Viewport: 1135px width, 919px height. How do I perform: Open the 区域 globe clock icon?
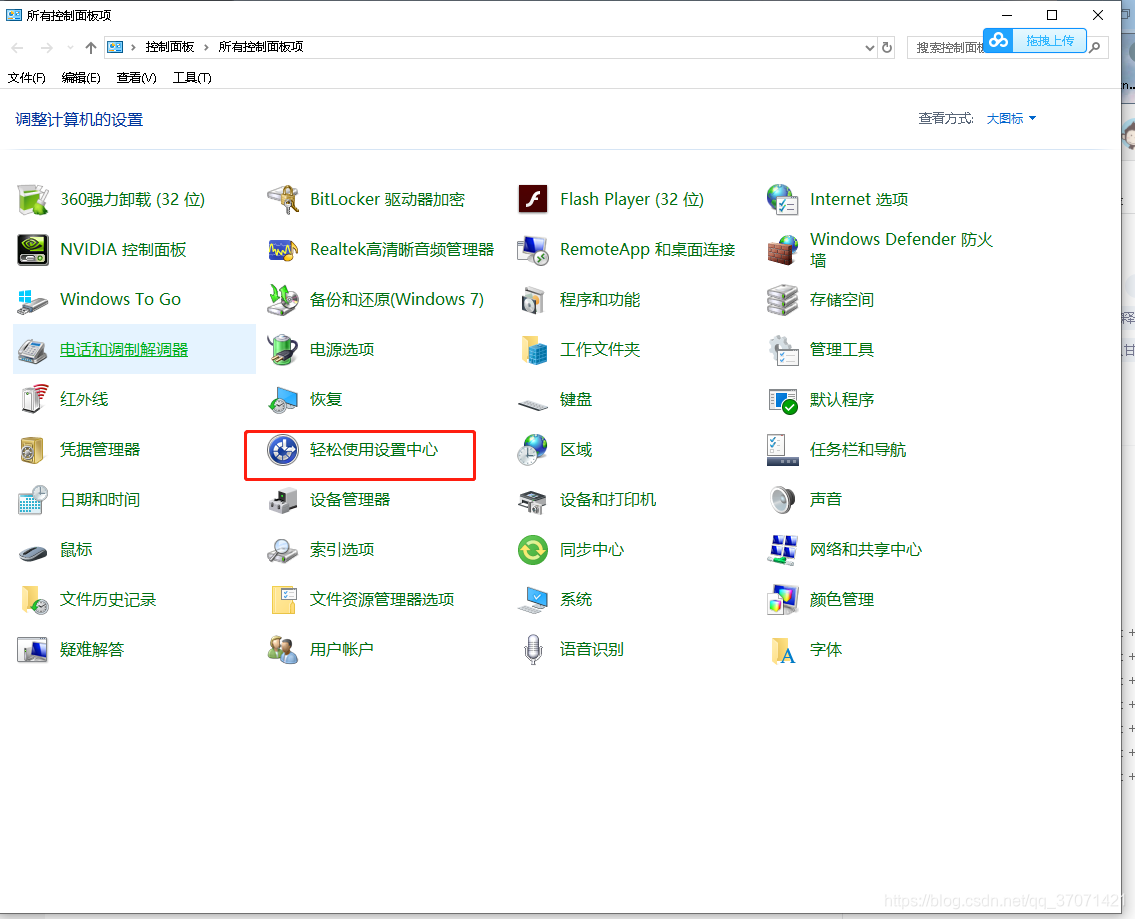click(x=533, y=450)
